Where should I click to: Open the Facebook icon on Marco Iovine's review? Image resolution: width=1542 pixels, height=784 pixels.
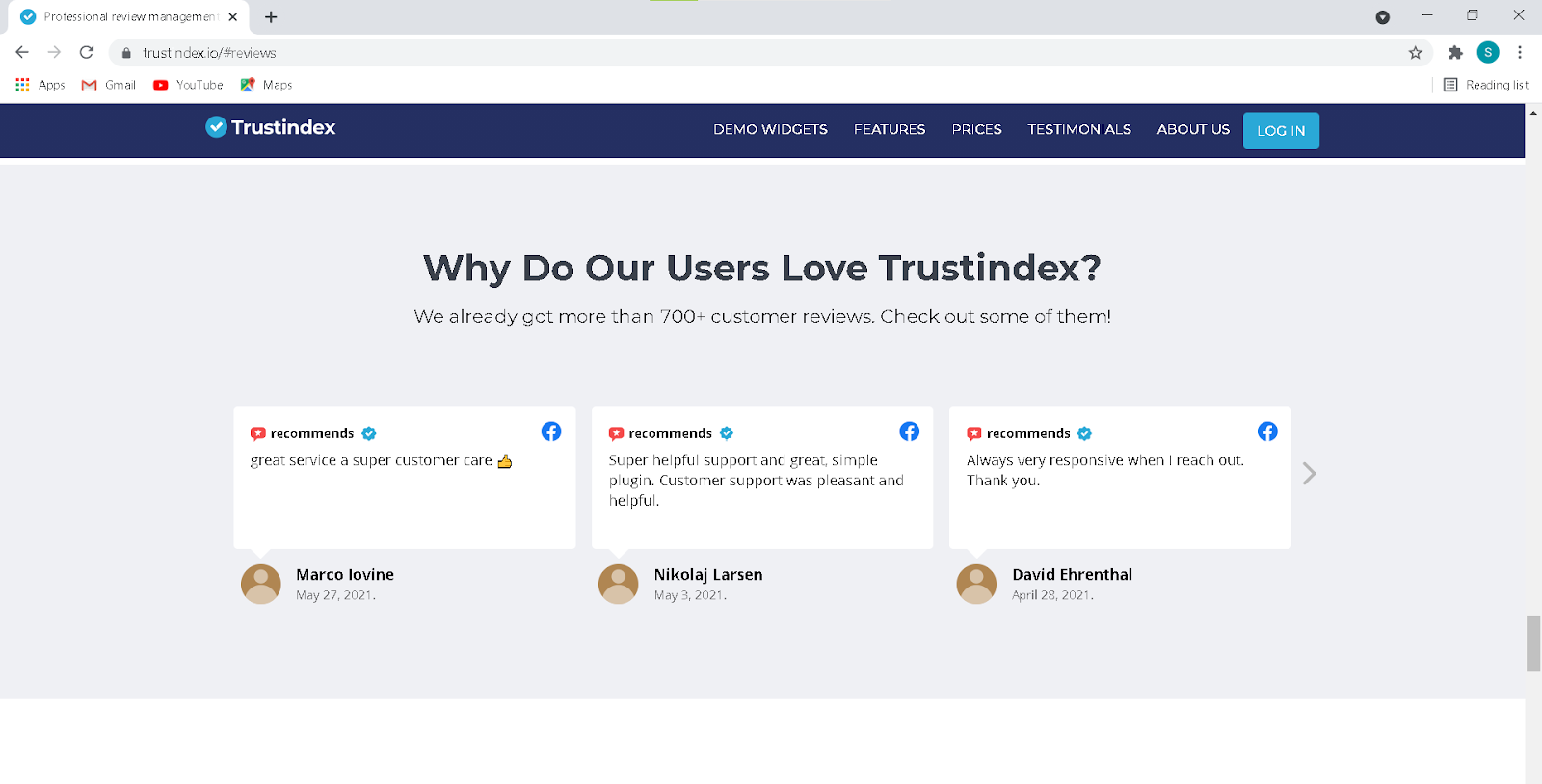[x=551, y=431]
